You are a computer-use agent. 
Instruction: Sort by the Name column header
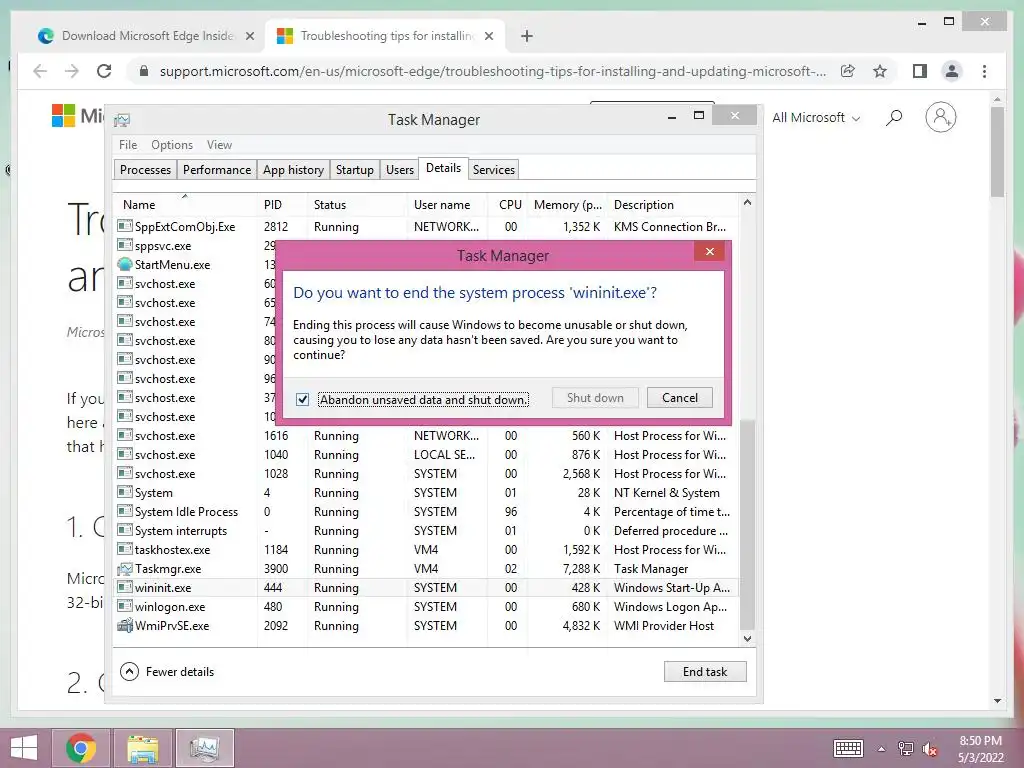tap(185, 204)
